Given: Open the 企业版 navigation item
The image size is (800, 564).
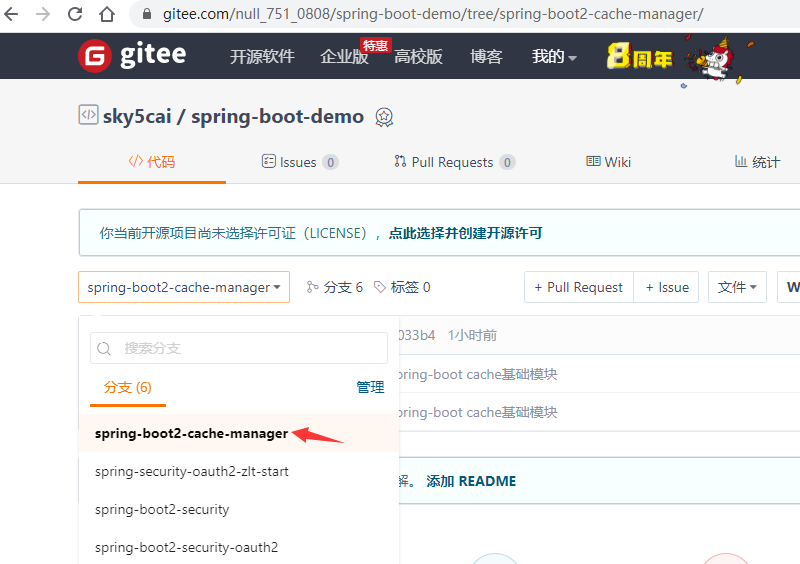Looking at the screenshot, I should coord(344,56).
